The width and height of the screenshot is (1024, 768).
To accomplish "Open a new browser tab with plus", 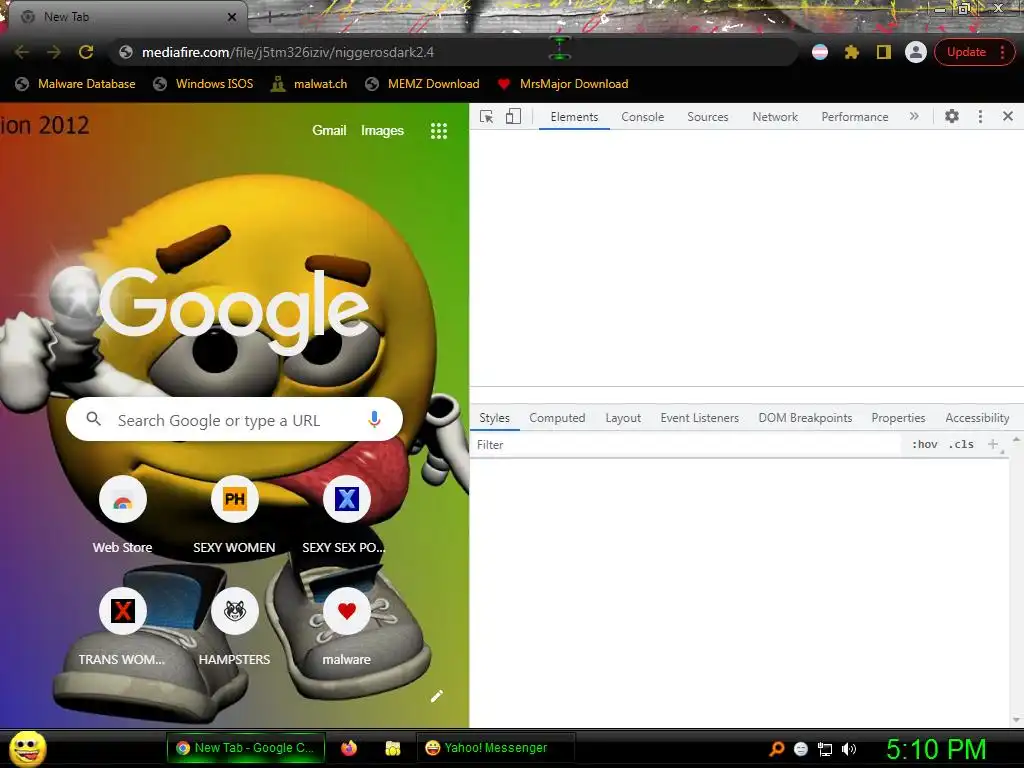I will pos(269,17).
